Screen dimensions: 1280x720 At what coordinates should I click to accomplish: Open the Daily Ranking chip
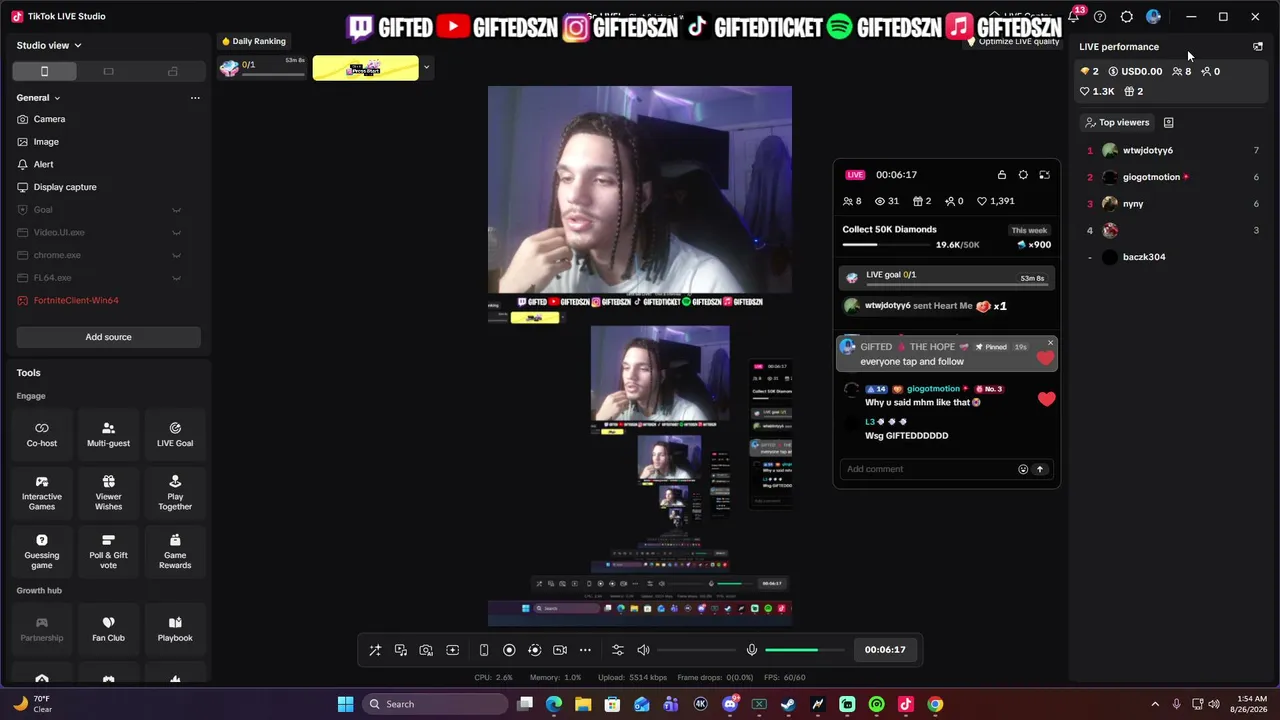coord(254,41)
